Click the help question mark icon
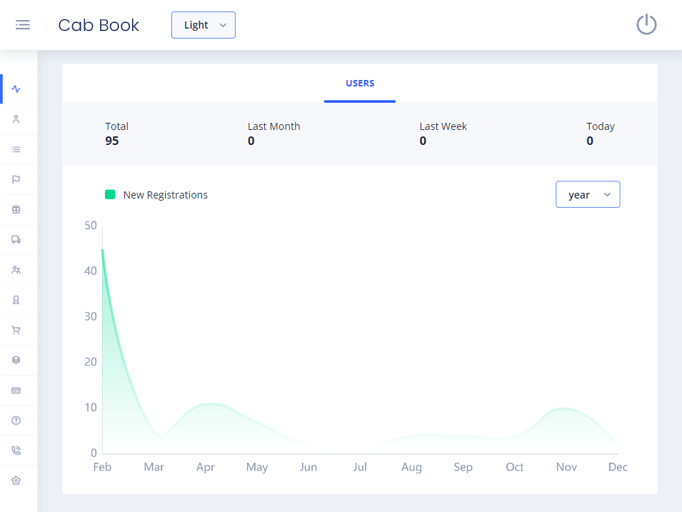 tap(16, 421)
